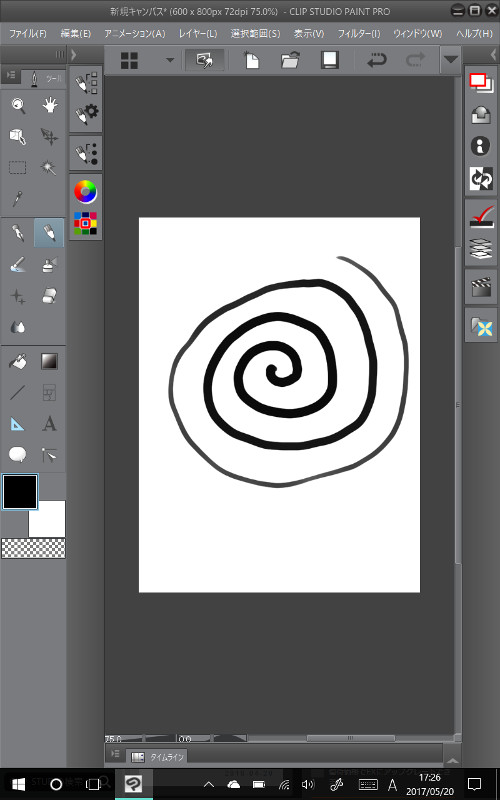
Task: Open the Color Wheel palette
Action: click(x=85, y=192)
